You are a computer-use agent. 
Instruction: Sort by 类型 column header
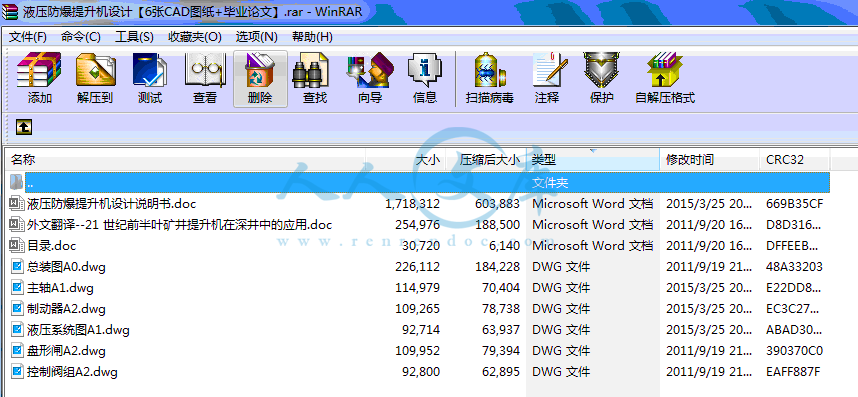(x=593, y=160)
